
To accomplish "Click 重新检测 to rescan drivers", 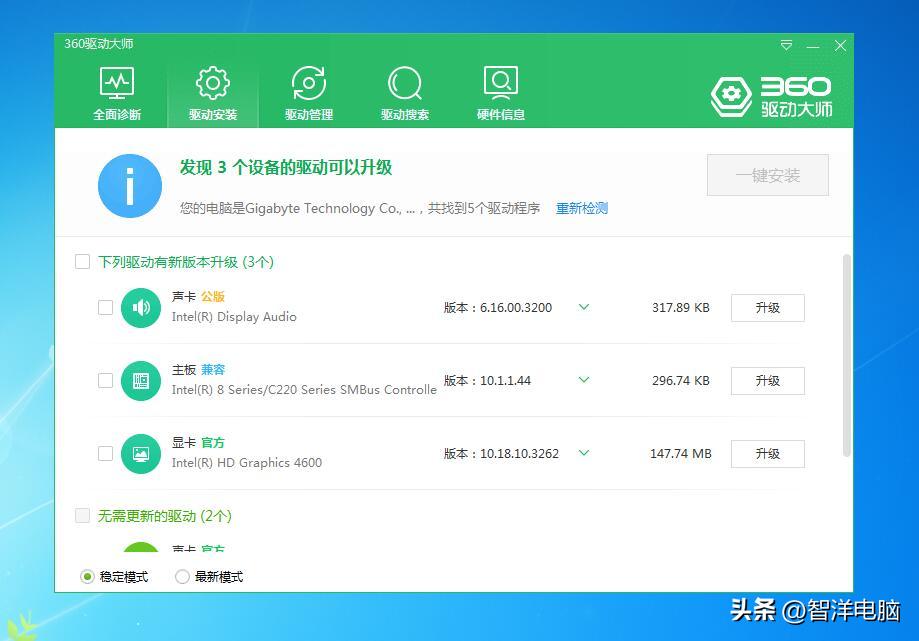I will (x=581, y=208).
